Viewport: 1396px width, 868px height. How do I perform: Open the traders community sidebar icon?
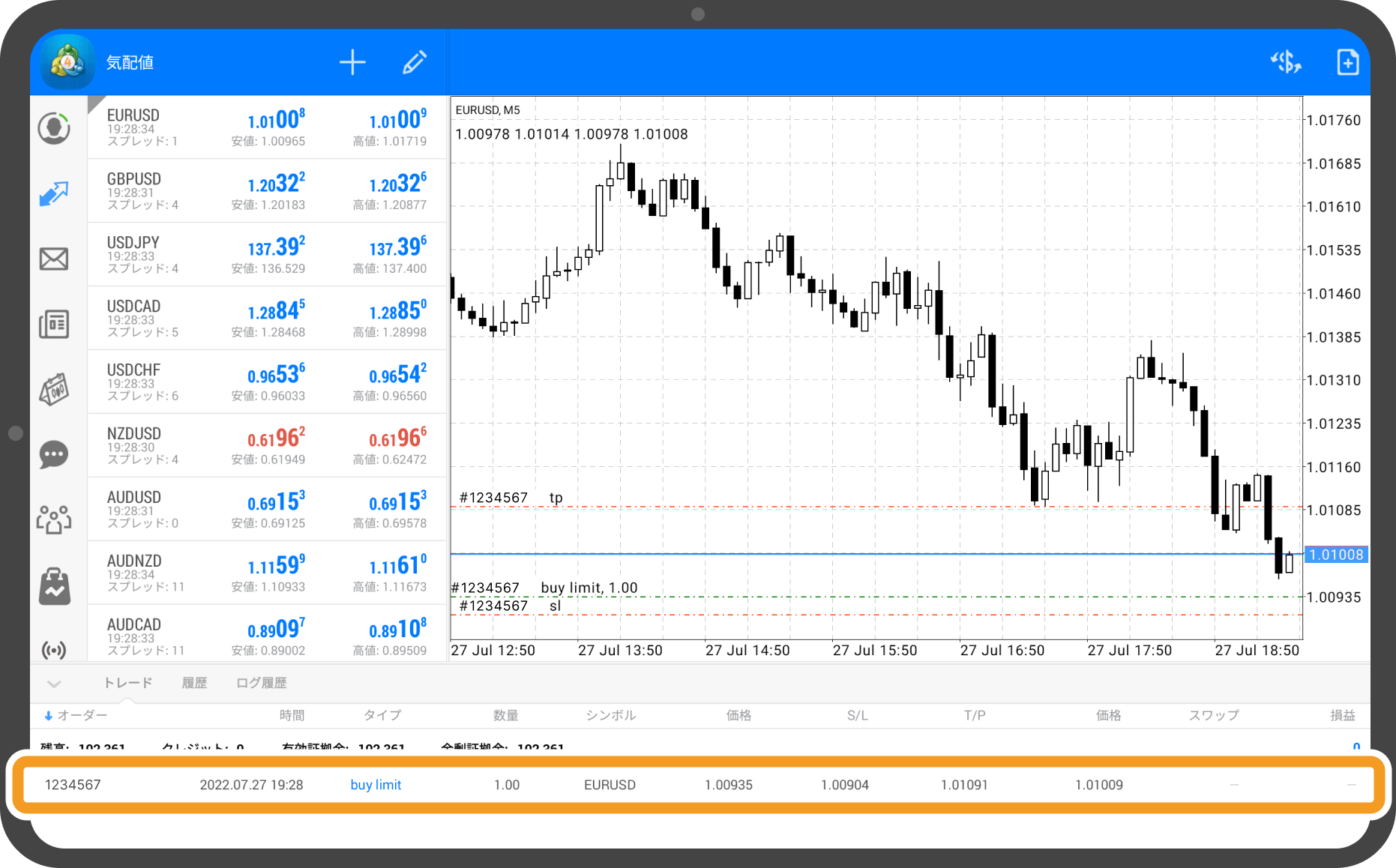pos(54,519)
